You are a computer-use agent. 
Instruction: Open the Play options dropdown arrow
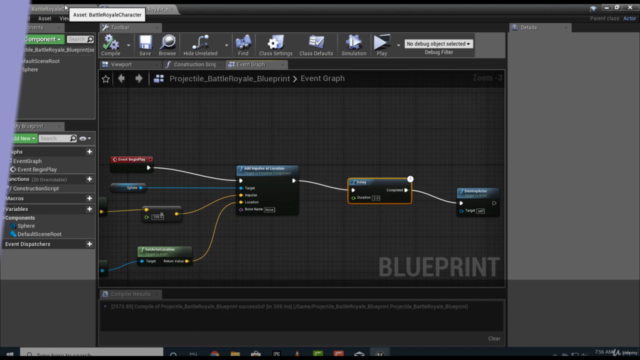(x=398, y=45)
